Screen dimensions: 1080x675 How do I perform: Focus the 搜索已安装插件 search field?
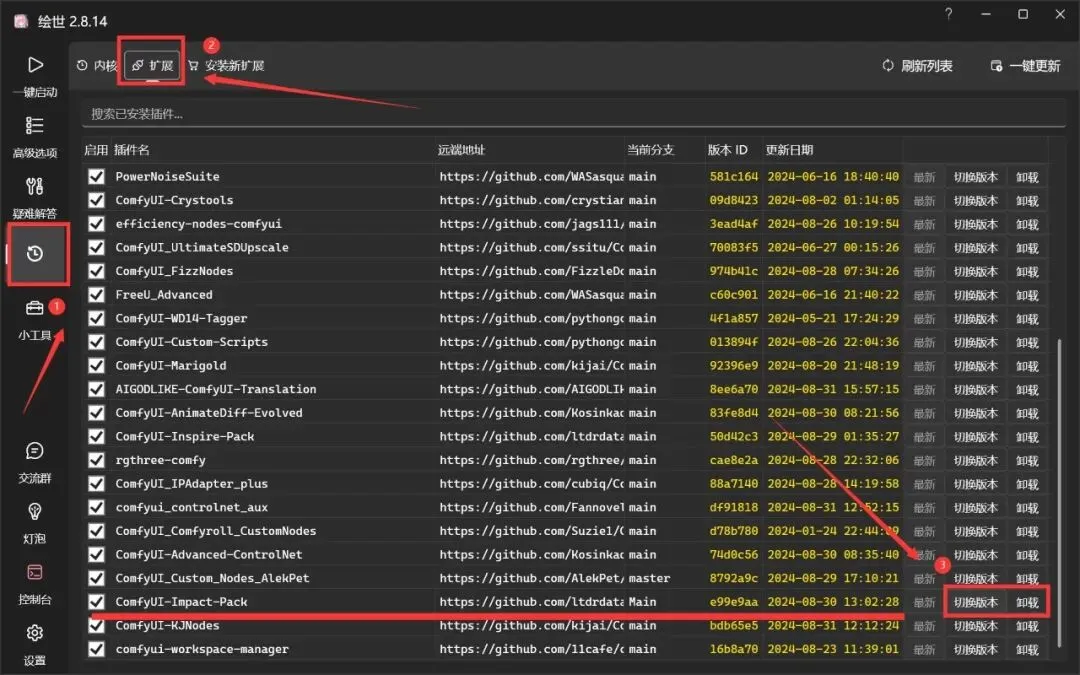tap(573, 114)
